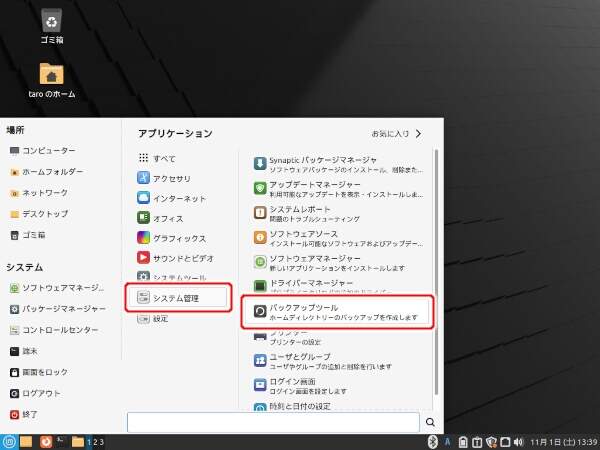600x450 pixels.
Task: Select the システム管理 category
Action: pos(178,297)
